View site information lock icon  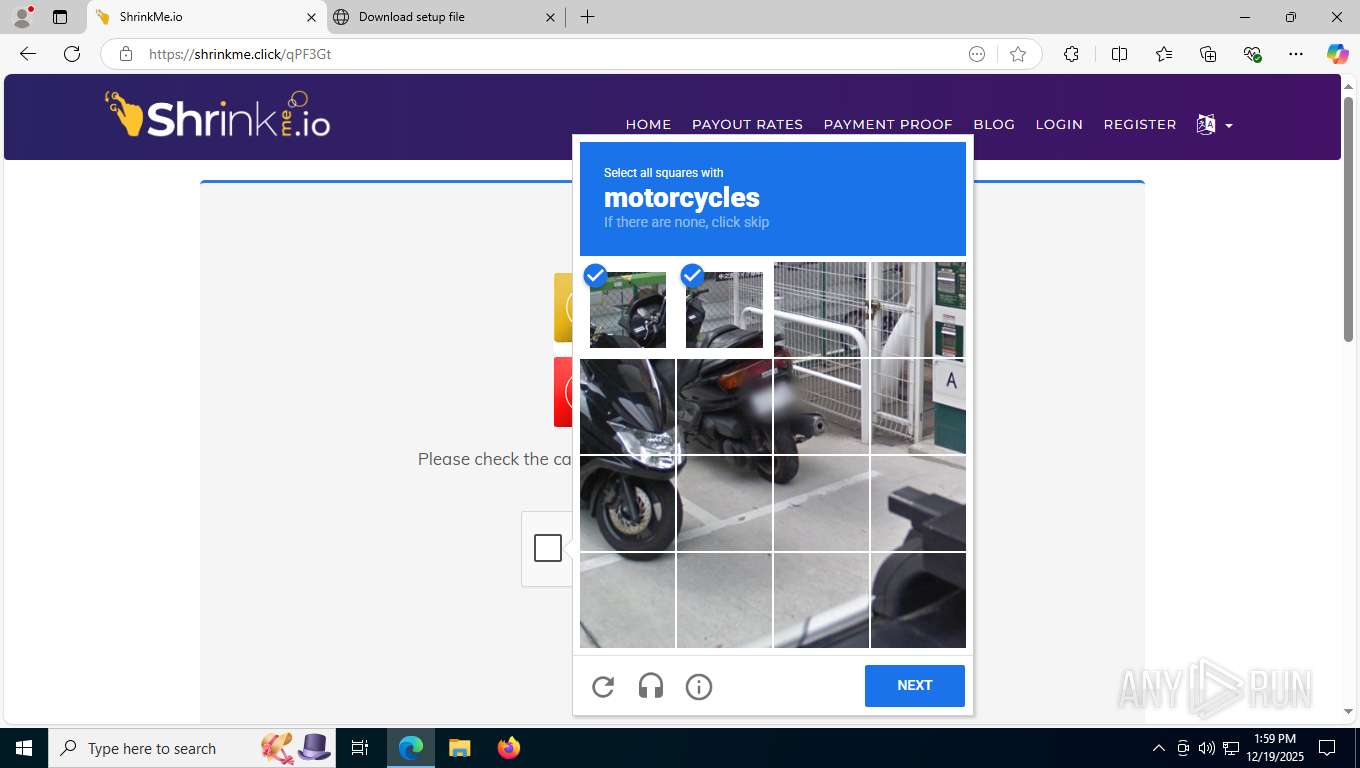[x=126, y=54]
